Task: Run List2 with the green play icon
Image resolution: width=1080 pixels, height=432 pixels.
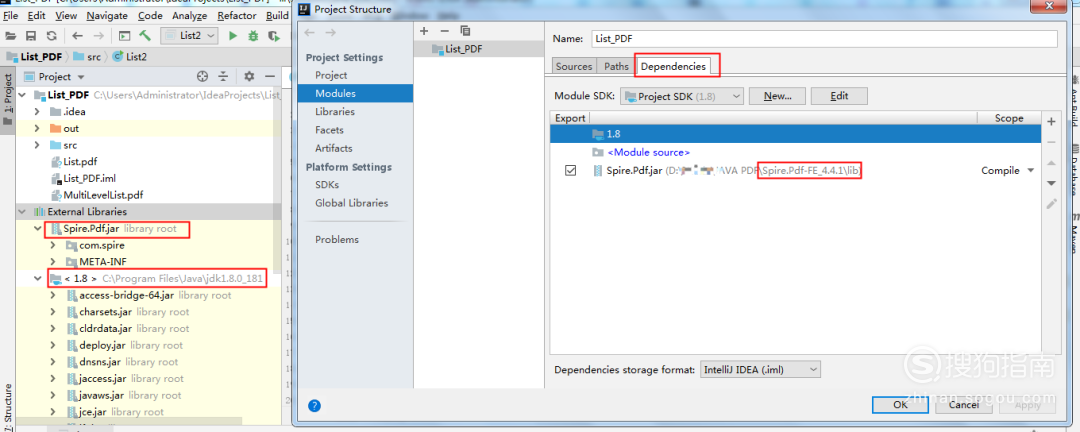Action: 233,36
